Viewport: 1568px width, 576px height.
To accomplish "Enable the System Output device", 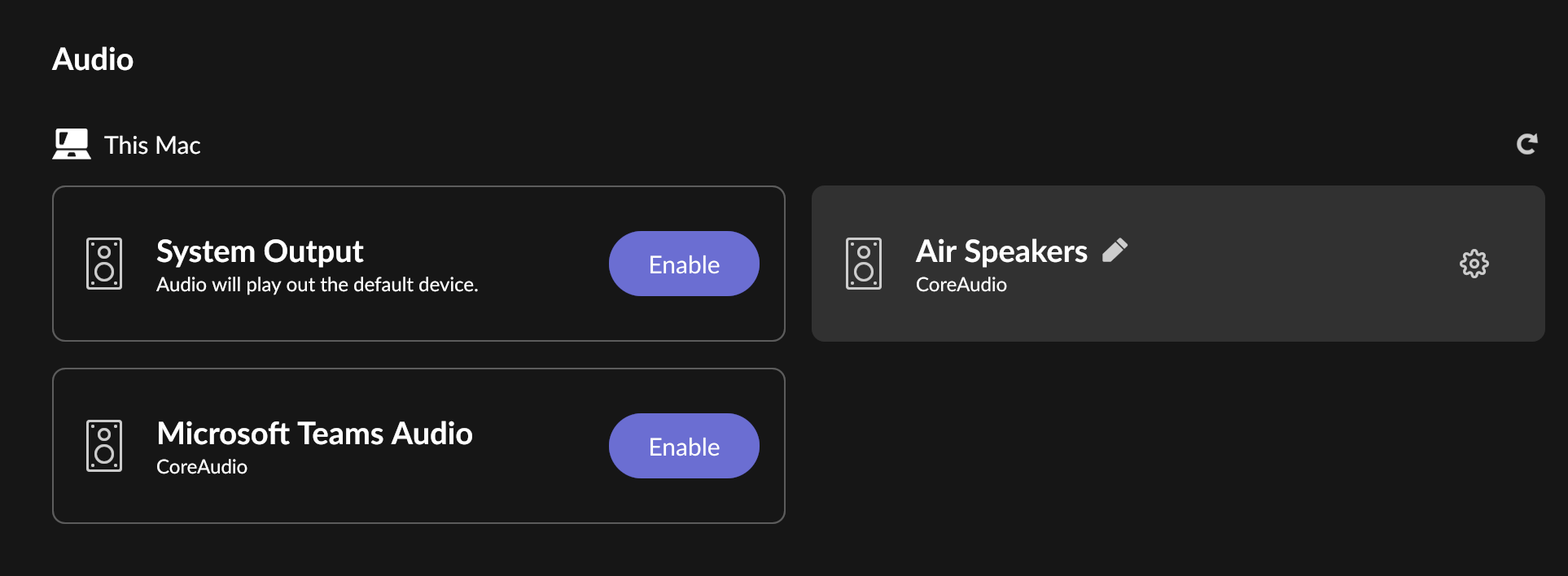I will pyautogui.click(x=684, y=264).
